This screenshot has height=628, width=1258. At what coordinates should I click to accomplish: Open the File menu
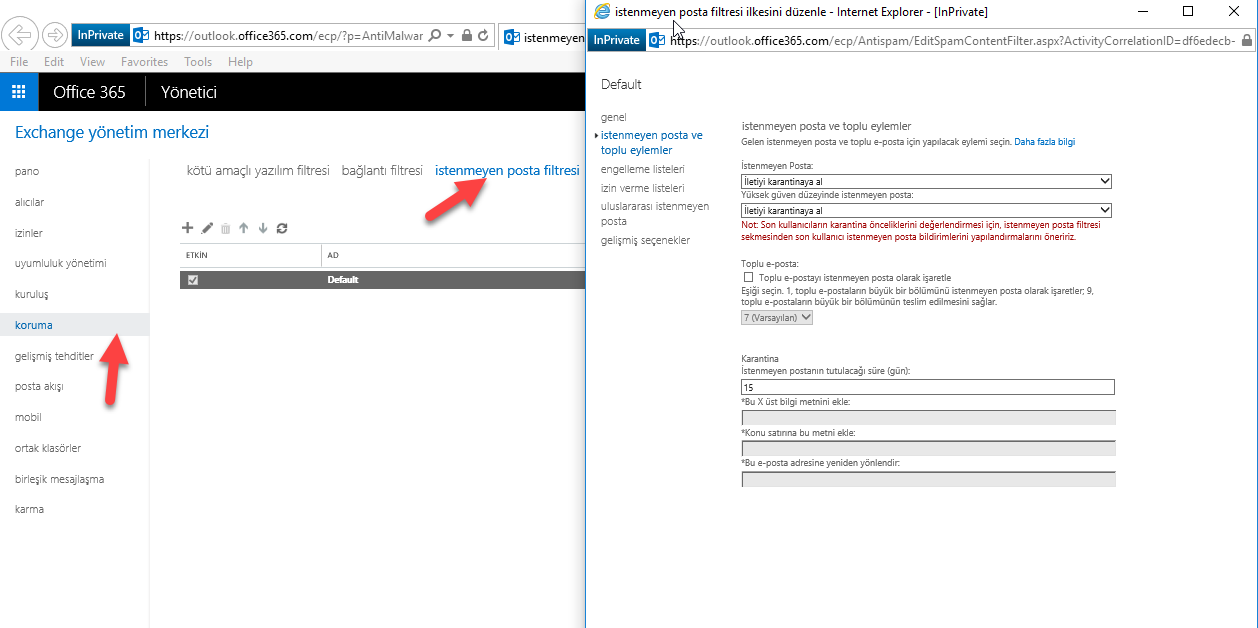[x=19, y=62]
